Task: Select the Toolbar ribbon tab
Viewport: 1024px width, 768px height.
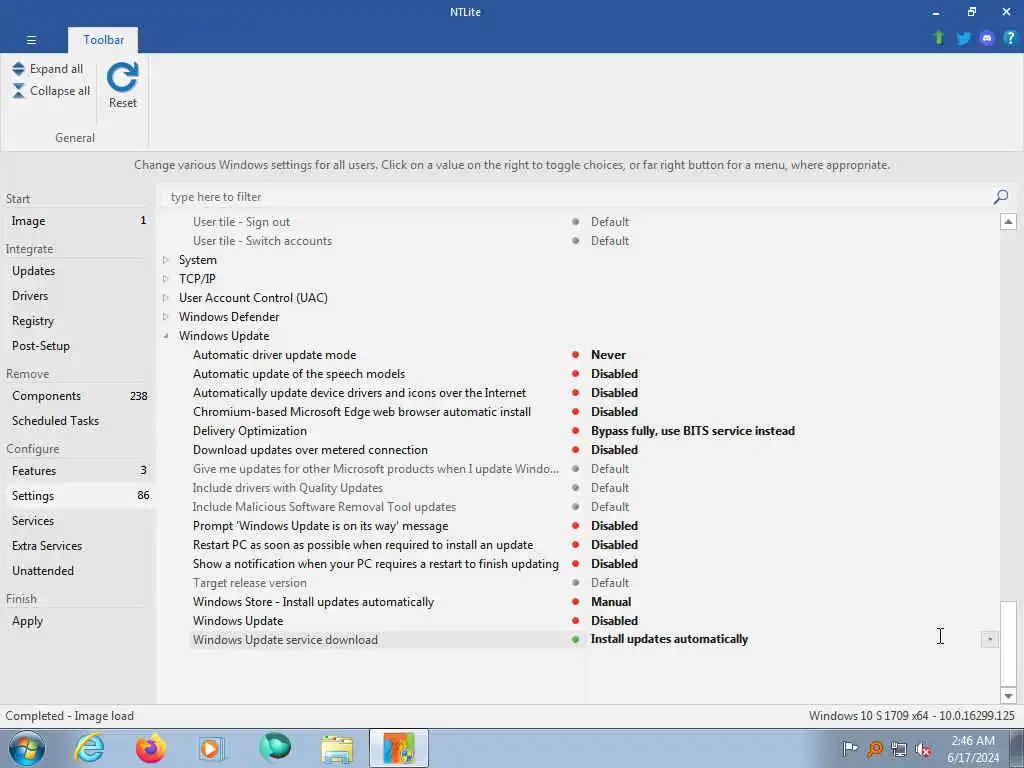Action: (x=103, y=40)
